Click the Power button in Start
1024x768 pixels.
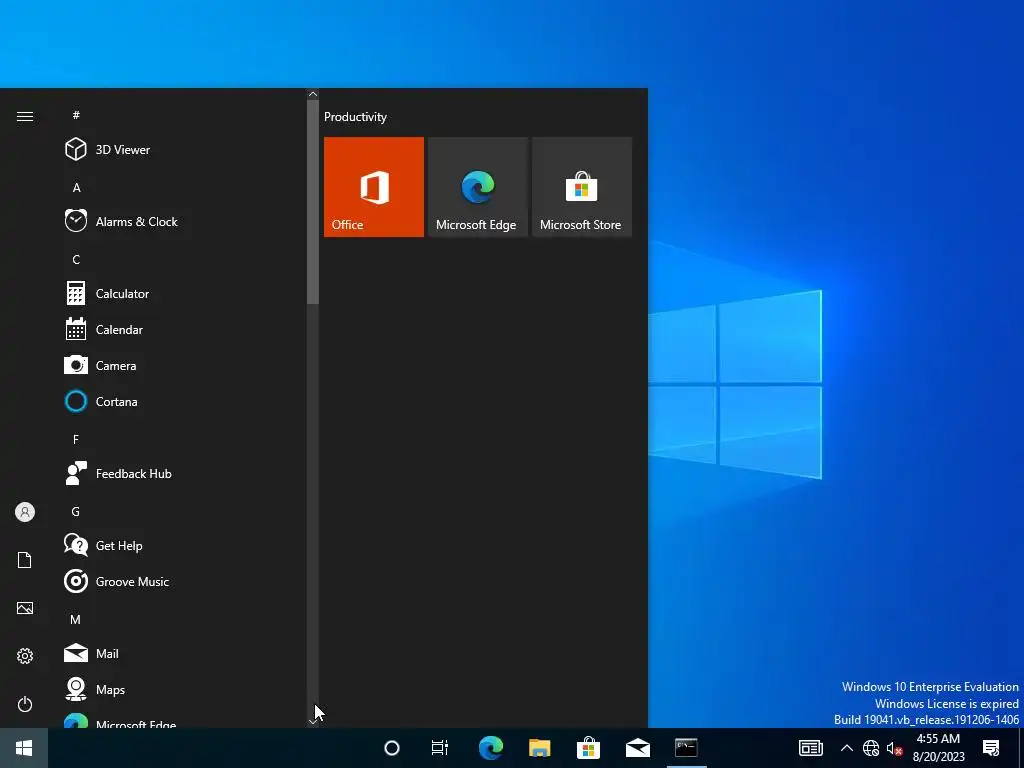(25, 704)
